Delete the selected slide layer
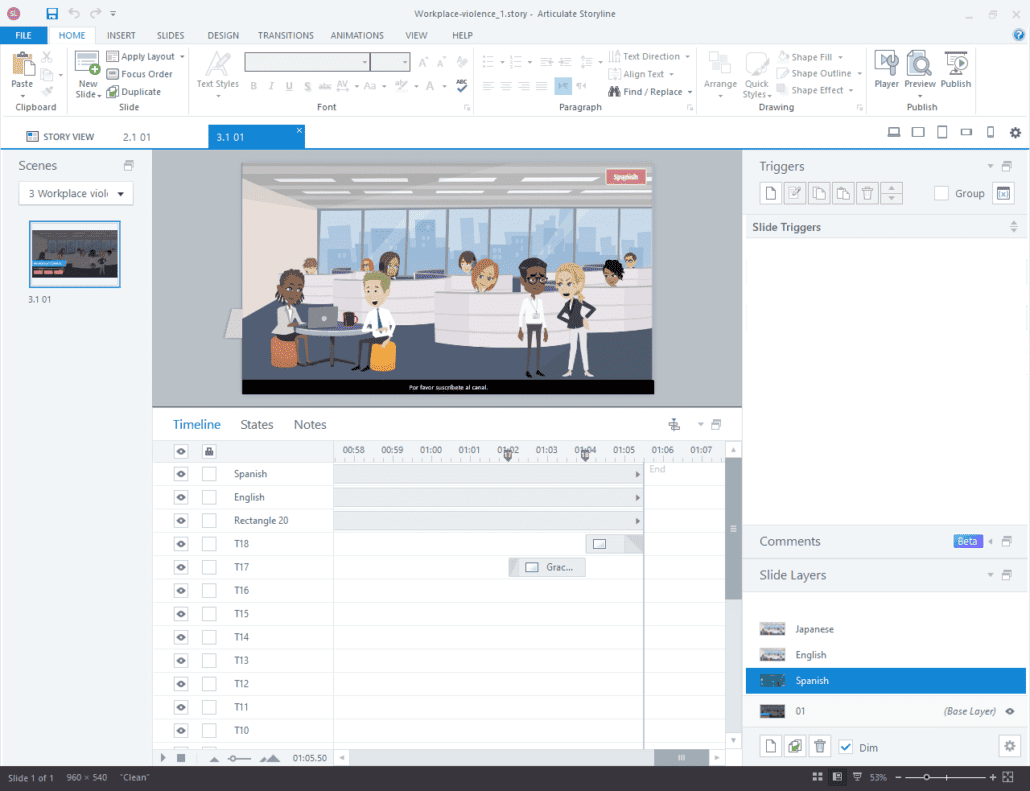1030x791 pixels. coord(819,746)
